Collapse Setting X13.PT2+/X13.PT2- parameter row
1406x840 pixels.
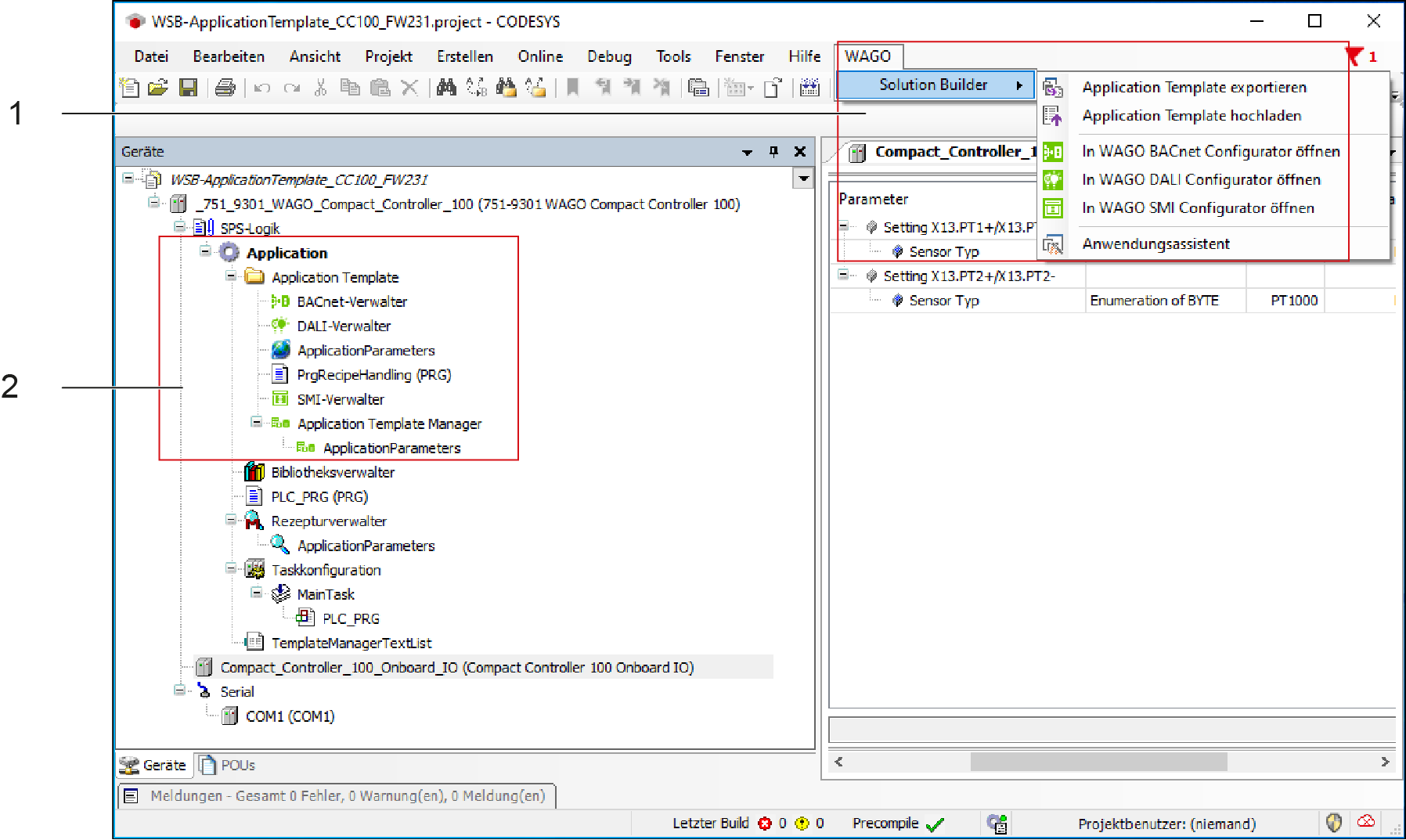843,275
